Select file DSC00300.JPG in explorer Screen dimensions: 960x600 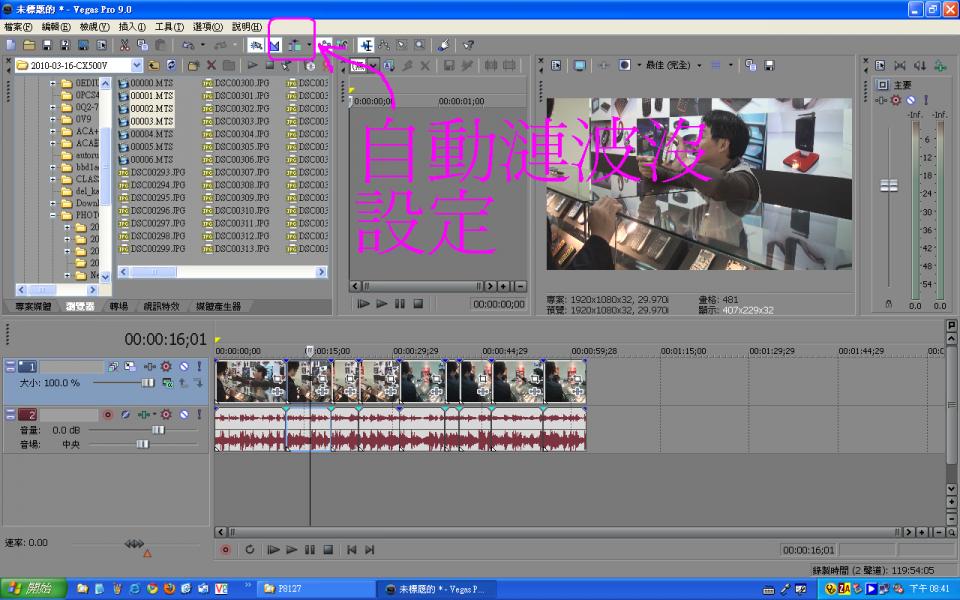pyautogui.click(x=236, y=83)
